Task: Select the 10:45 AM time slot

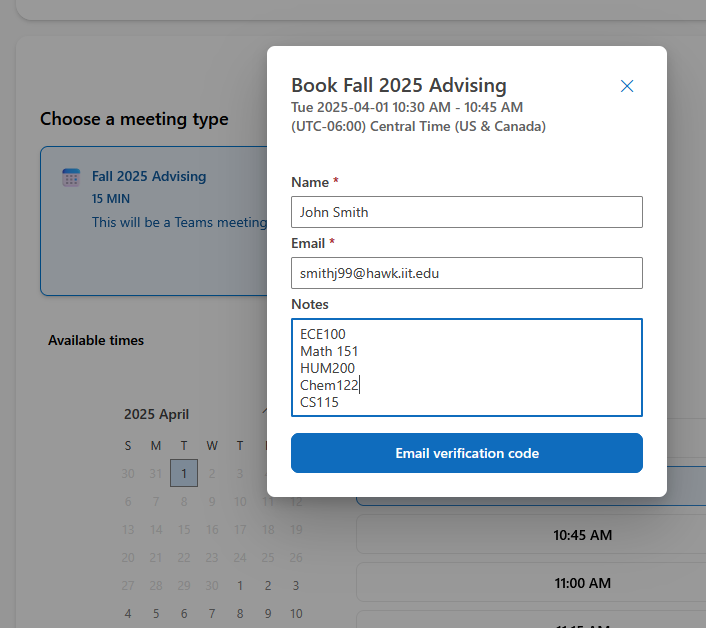Action: coord(531,534)
